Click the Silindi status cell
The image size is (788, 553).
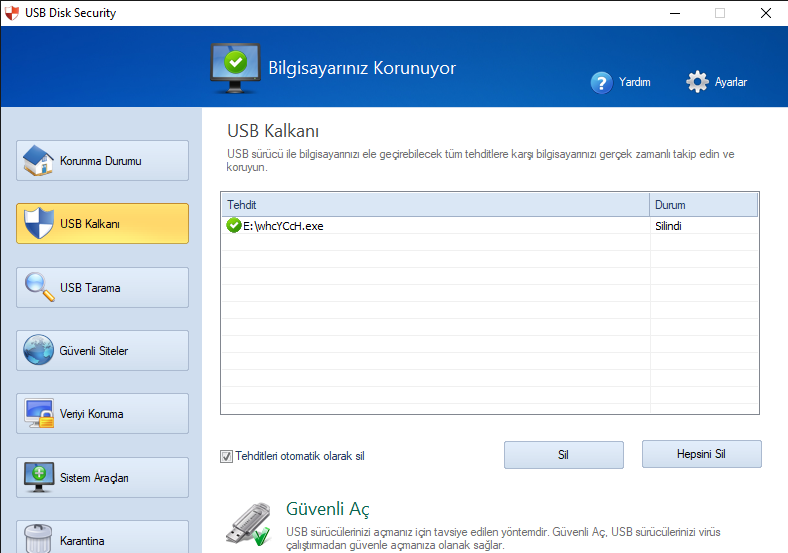(x=704, y=226)
